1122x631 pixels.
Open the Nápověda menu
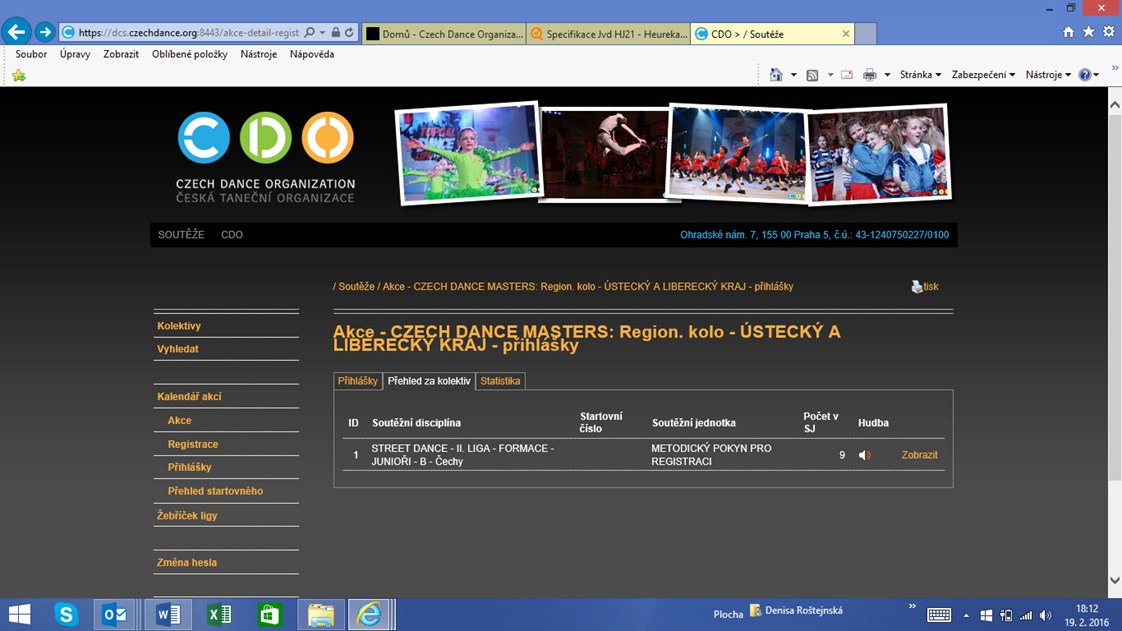click(312, 54)
